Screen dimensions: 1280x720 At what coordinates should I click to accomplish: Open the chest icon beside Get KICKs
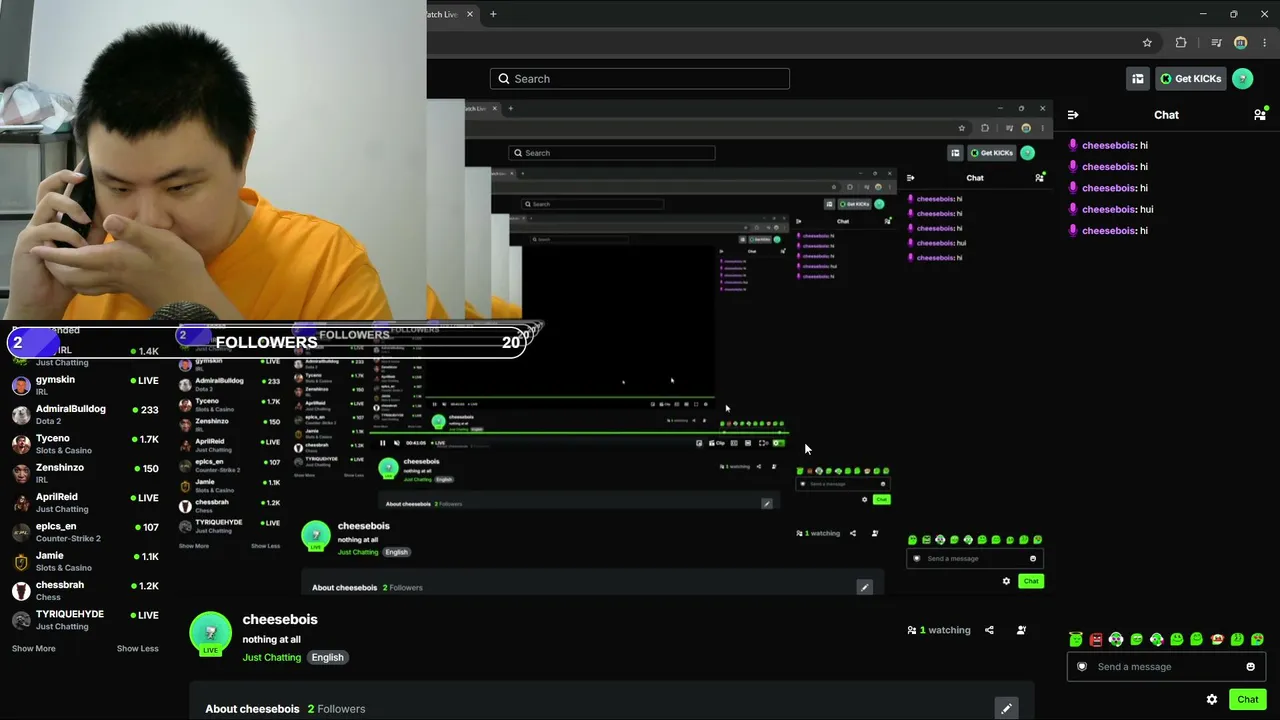point(1138,79)
